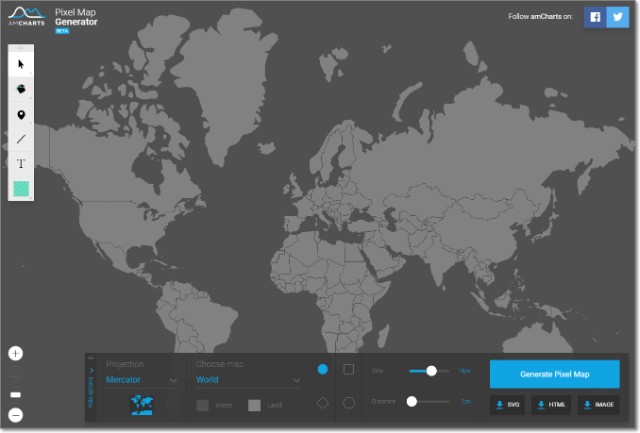The image size is (640, 433).
Task: Select the location pin marker tool
Action: pyautogui.click(x=21, y=114)
